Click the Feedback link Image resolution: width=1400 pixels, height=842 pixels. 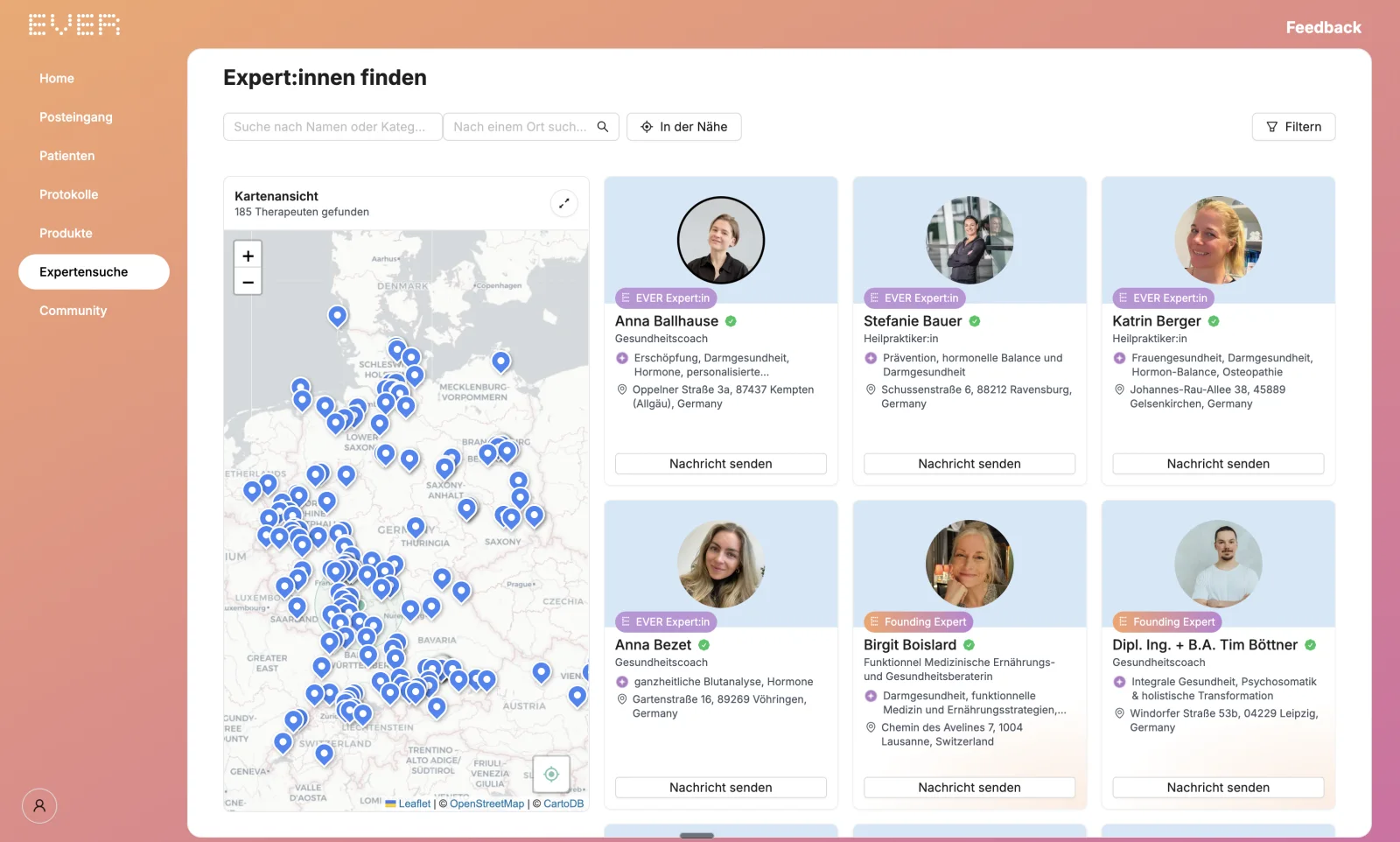[1323, 27]
